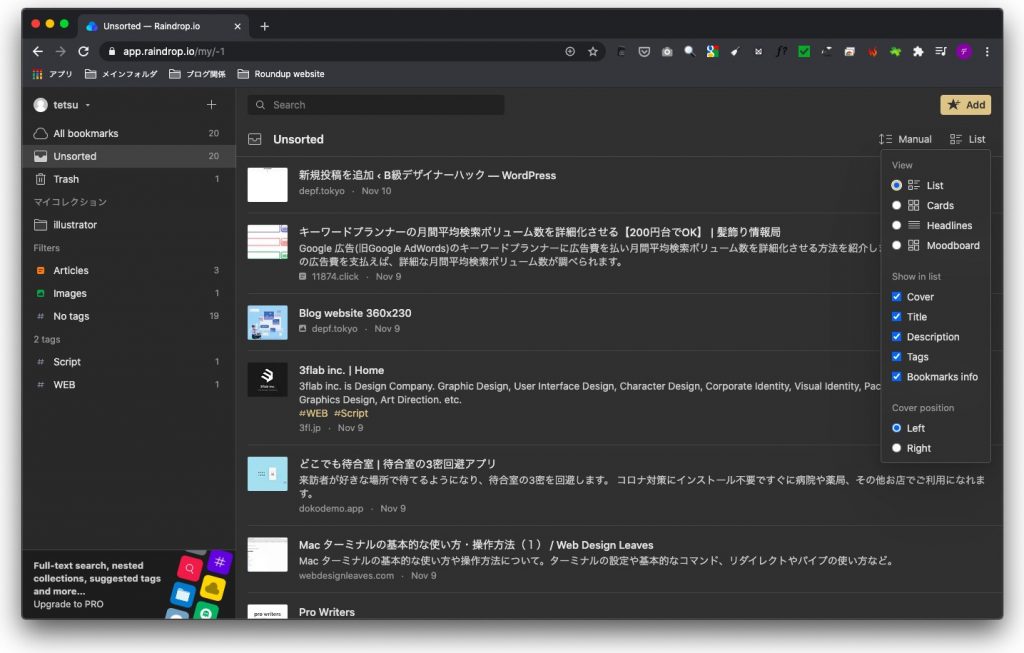Open the All bookmarks collection
Image resolution: width=1024 pixels, height=653 pixels.
point(128,133)
